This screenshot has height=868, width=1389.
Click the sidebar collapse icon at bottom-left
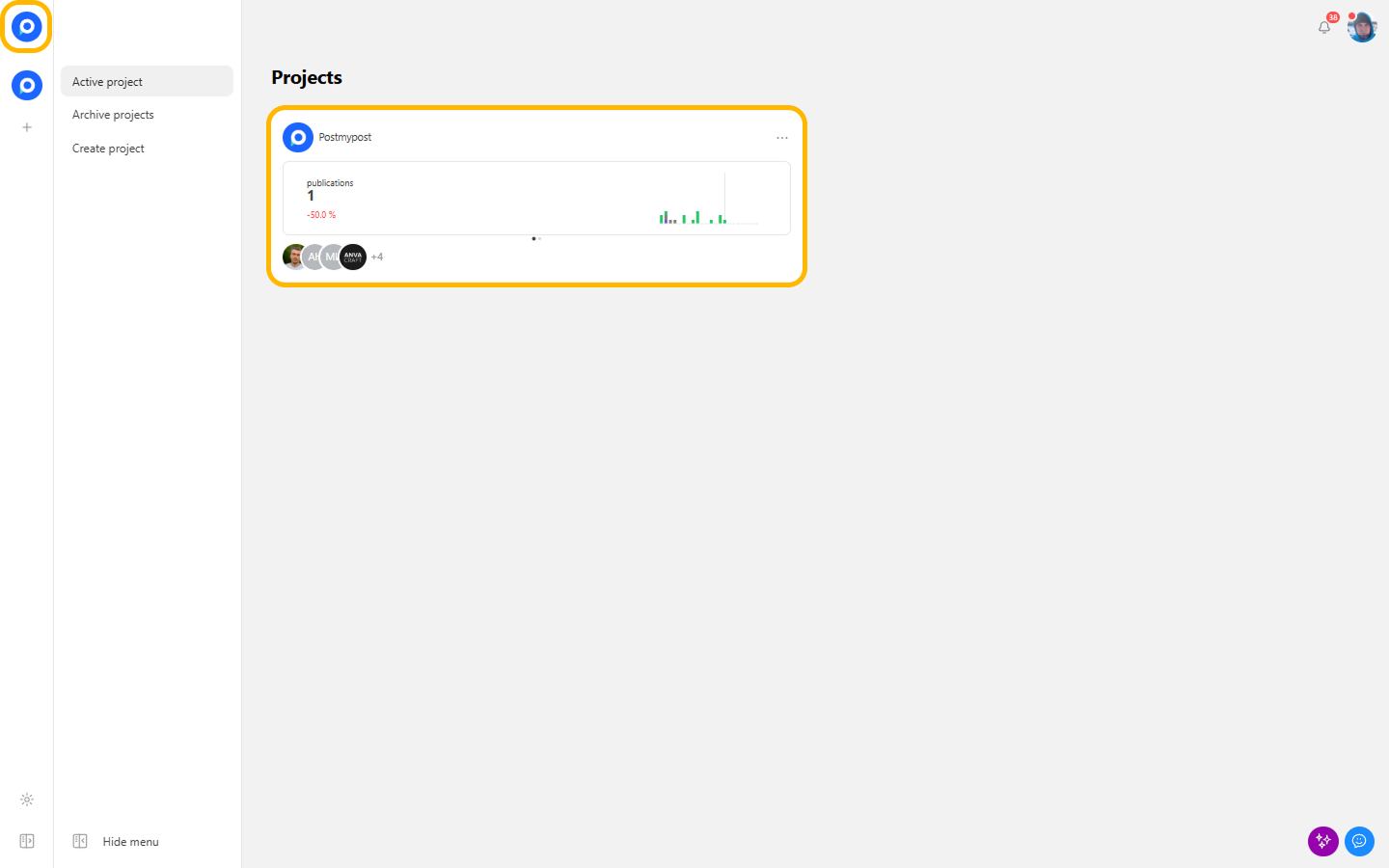[27, 841]
